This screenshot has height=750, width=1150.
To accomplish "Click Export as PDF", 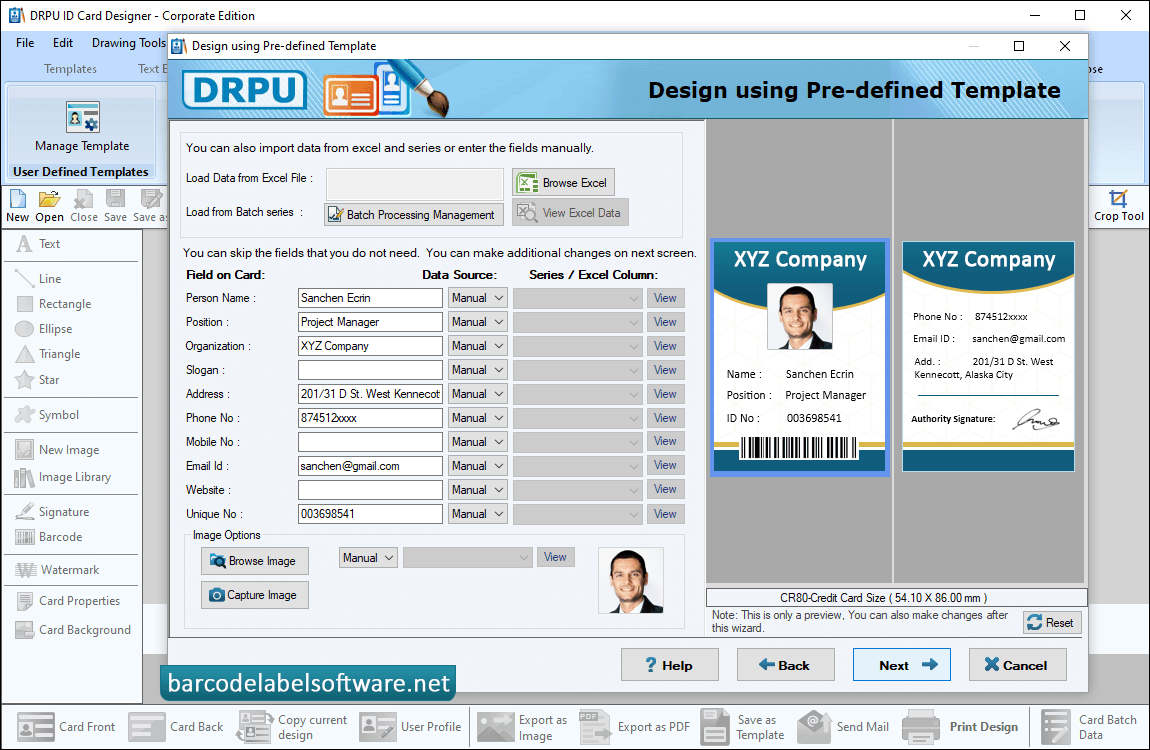I will (x=634, y=727).
